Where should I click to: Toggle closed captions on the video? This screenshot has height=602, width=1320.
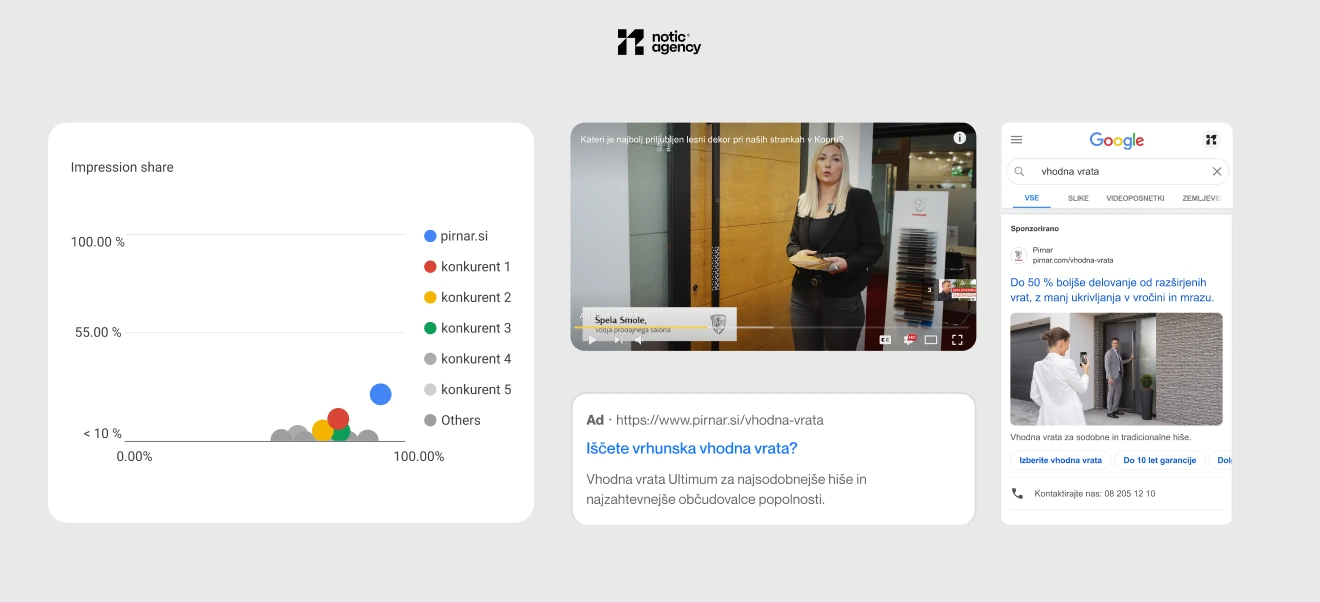click(885, 340)
